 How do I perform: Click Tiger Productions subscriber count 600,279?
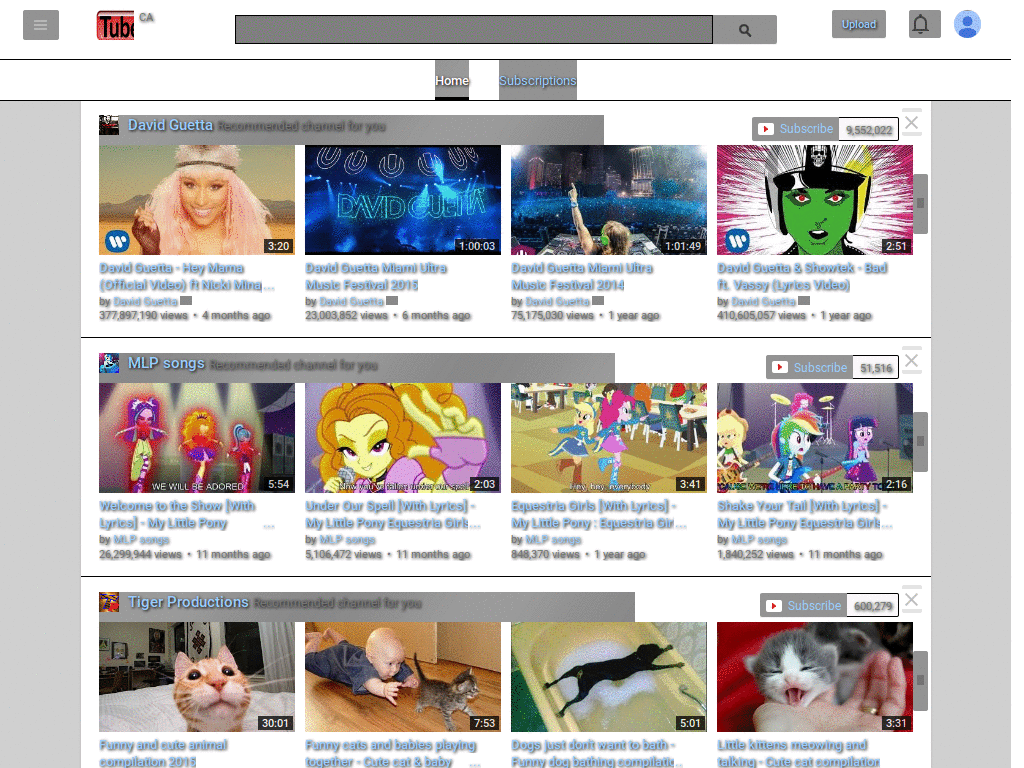pos(872,606)
